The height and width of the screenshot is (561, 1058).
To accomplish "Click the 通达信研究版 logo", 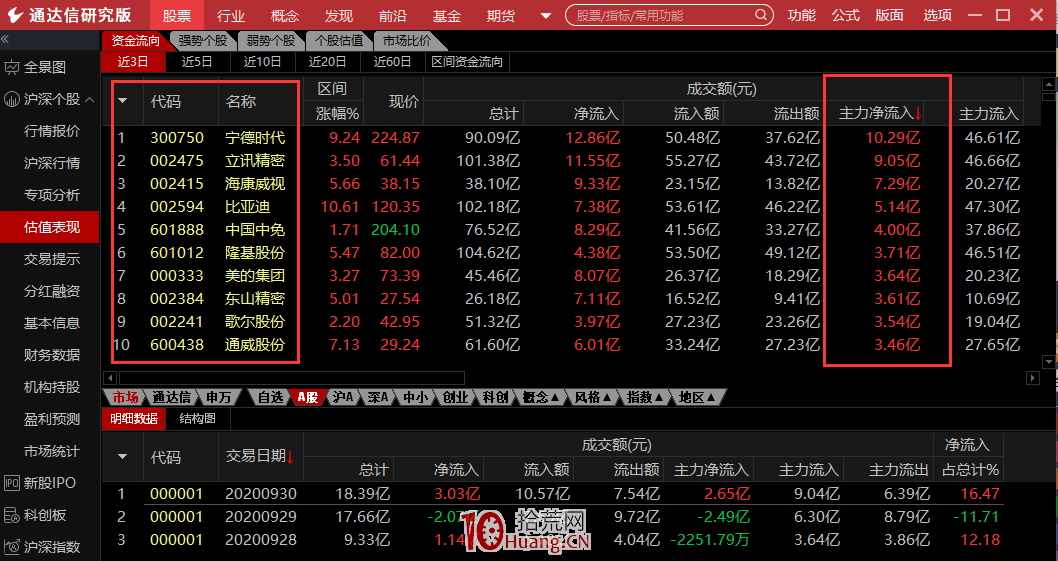I will (x=71, y=16).
